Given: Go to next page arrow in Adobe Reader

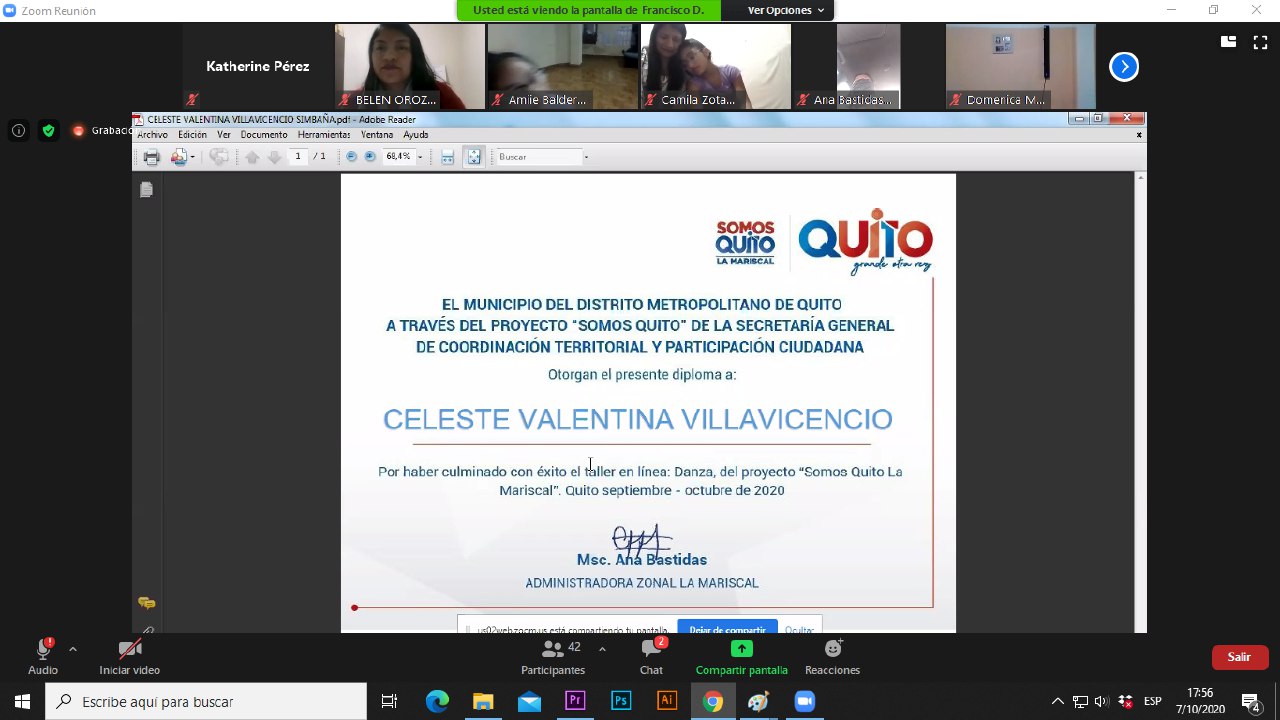Looking at the screenshot, I should (274, 157).
